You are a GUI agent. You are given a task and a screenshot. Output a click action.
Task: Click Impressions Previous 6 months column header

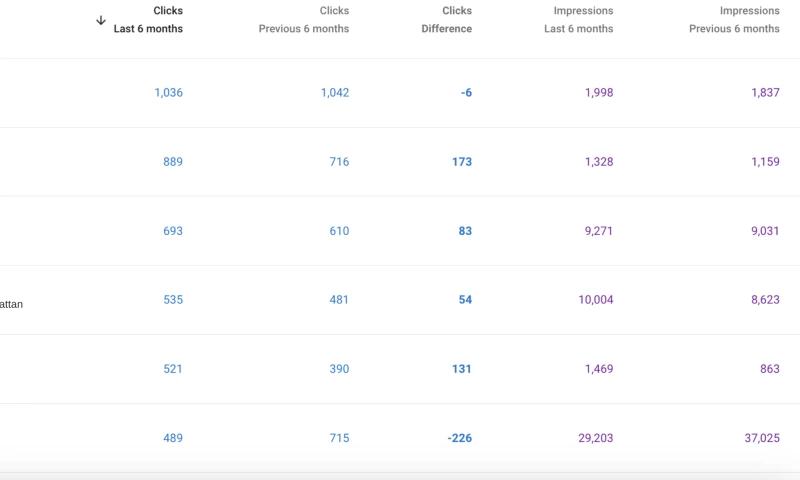(x=734, y=20)
